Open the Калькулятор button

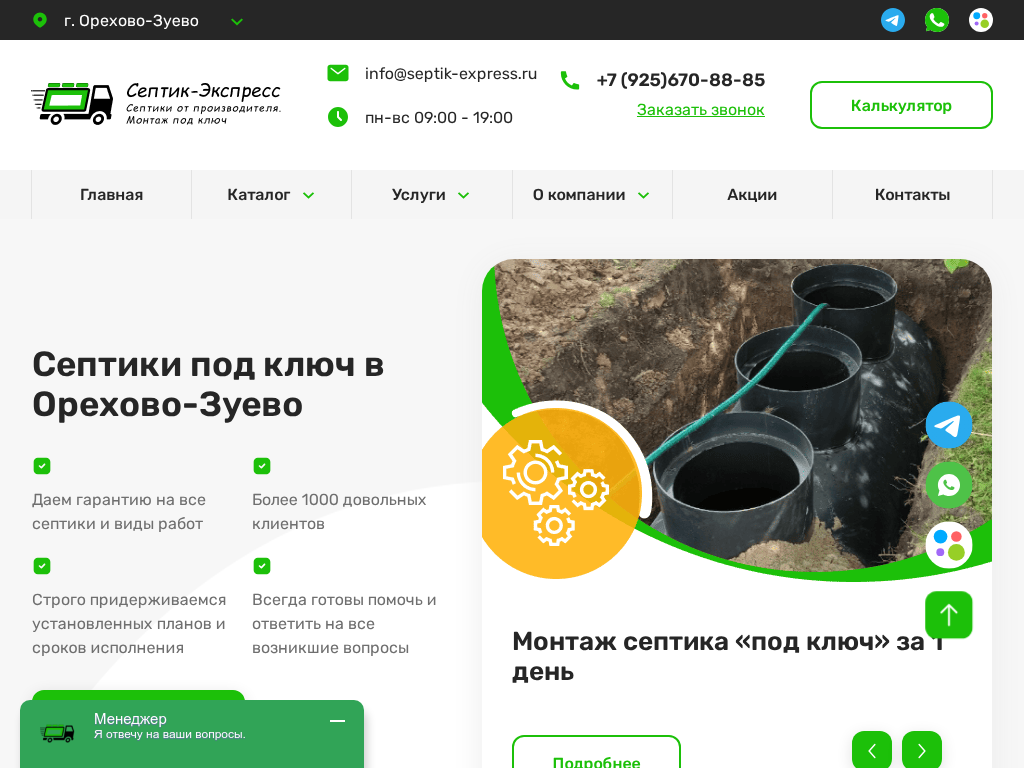pyautogui.click(x=901, y=105)
